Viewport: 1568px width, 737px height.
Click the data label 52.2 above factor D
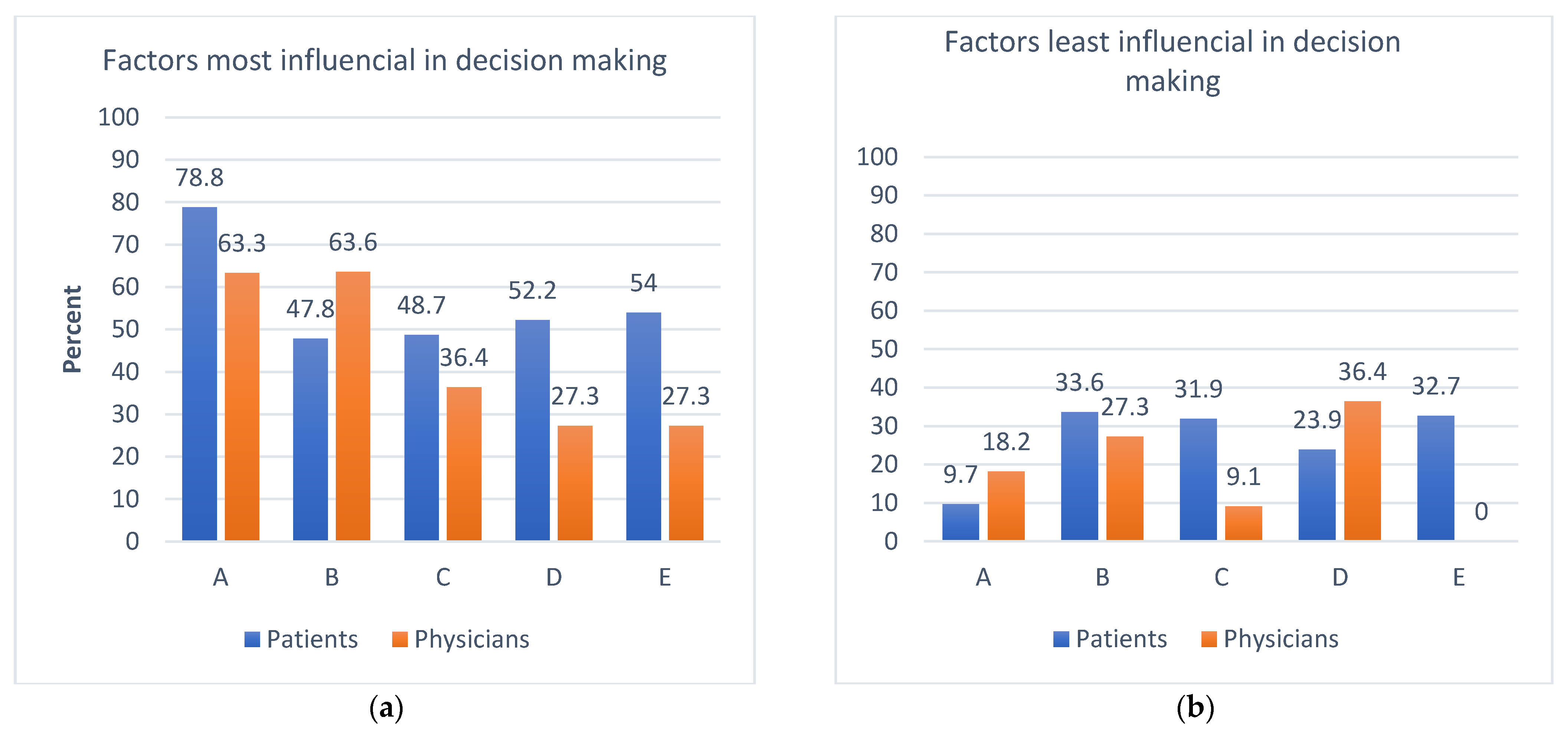[x=532, y=290]
